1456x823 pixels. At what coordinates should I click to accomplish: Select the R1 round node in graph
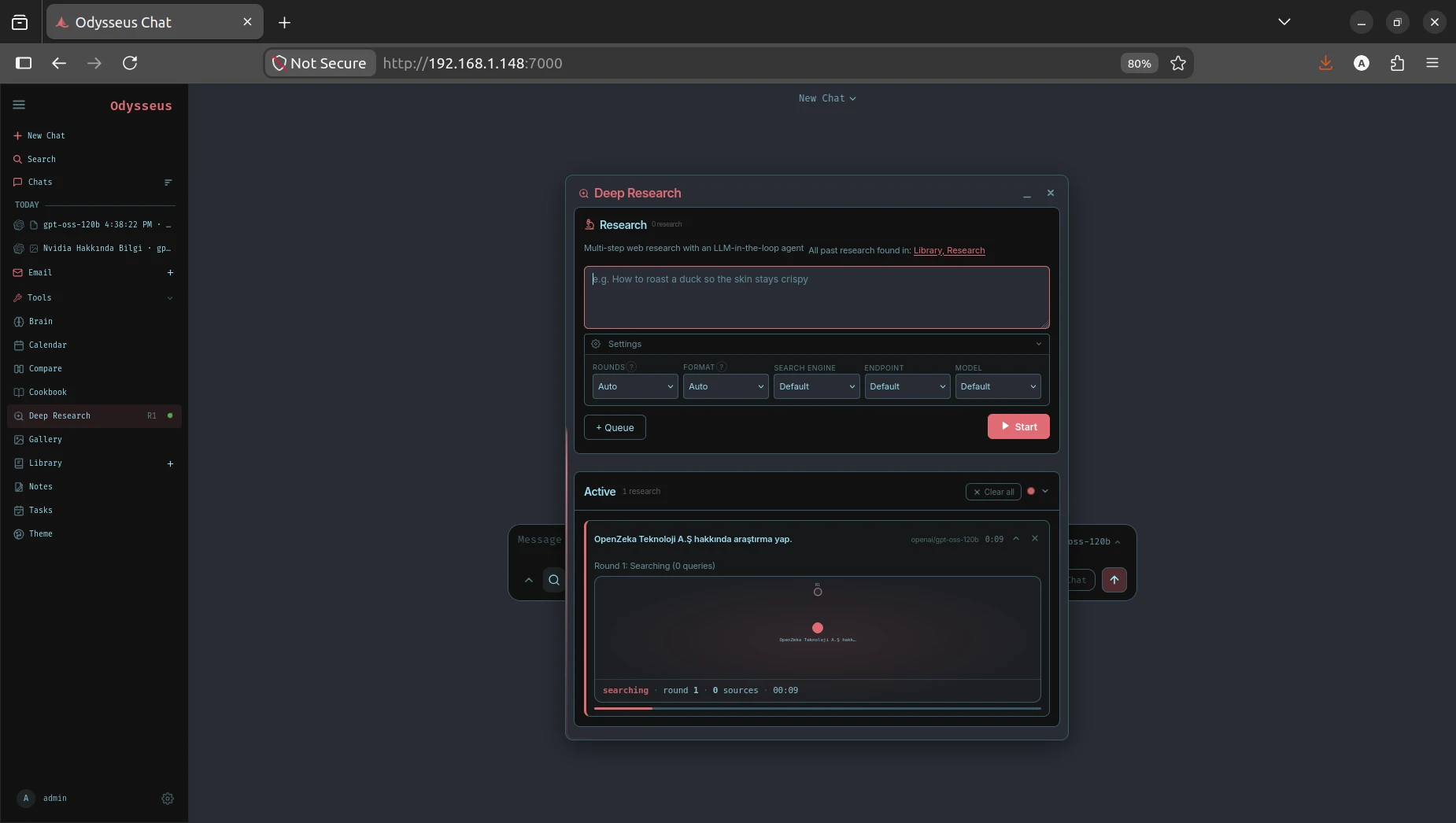[x=818, y=592]
